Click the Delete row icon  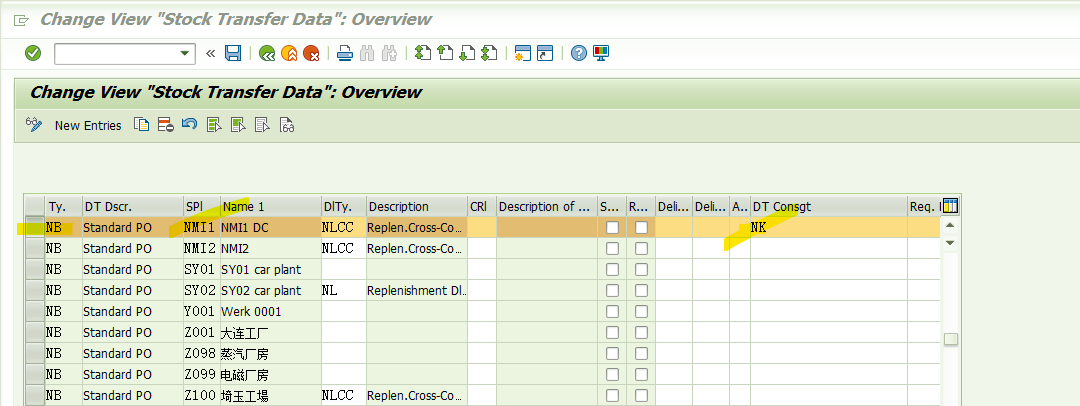tap(165, 125)
